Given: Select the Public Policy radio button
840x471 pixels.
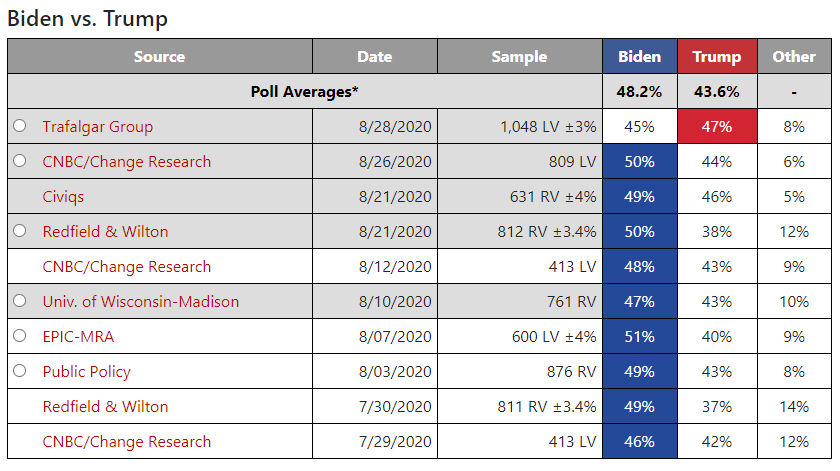Looking at the screenshot, I should coord(20,371).
